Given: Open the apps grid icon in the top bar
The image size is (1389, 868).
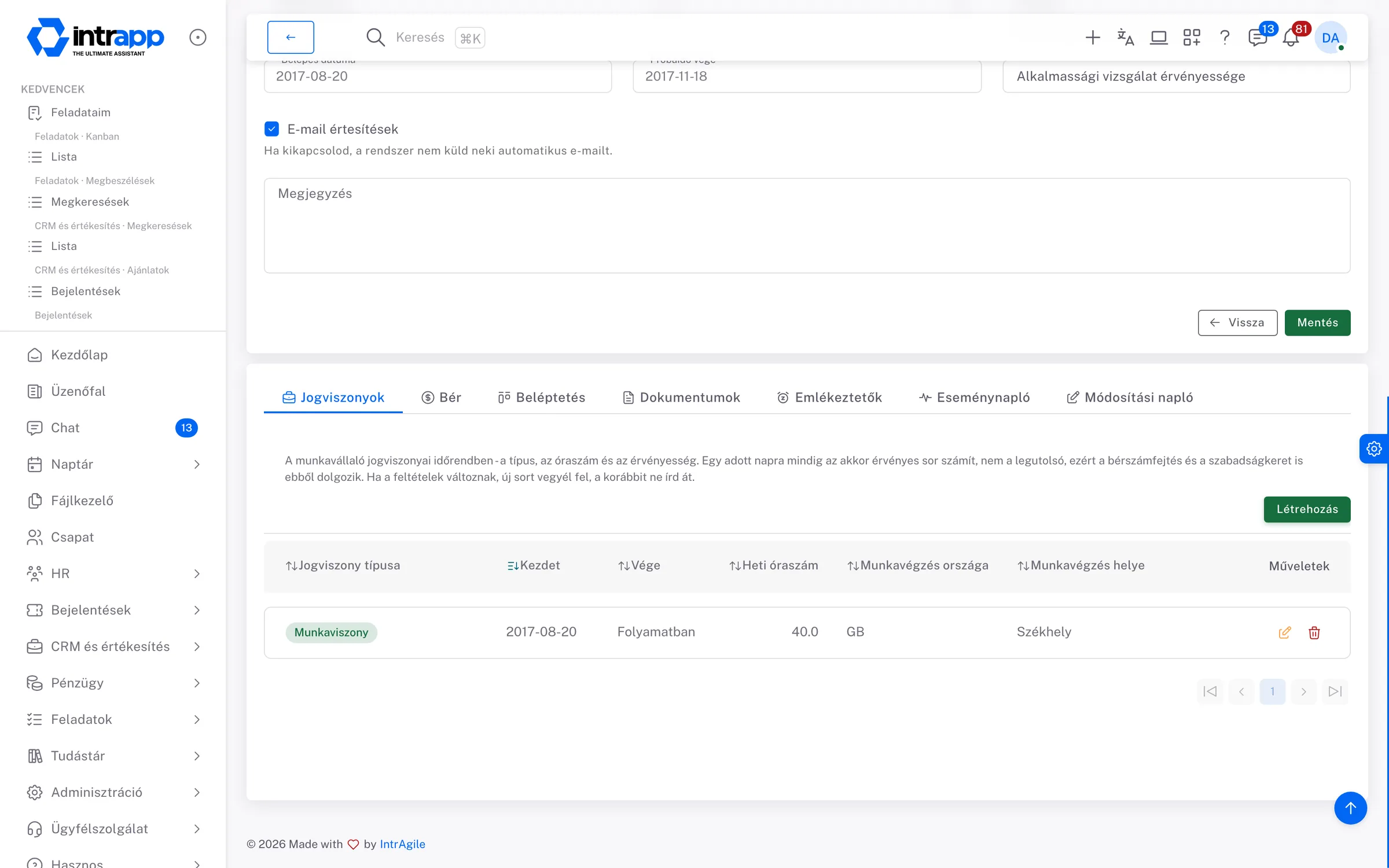Looking at the screenshot, I should 1192,38.
